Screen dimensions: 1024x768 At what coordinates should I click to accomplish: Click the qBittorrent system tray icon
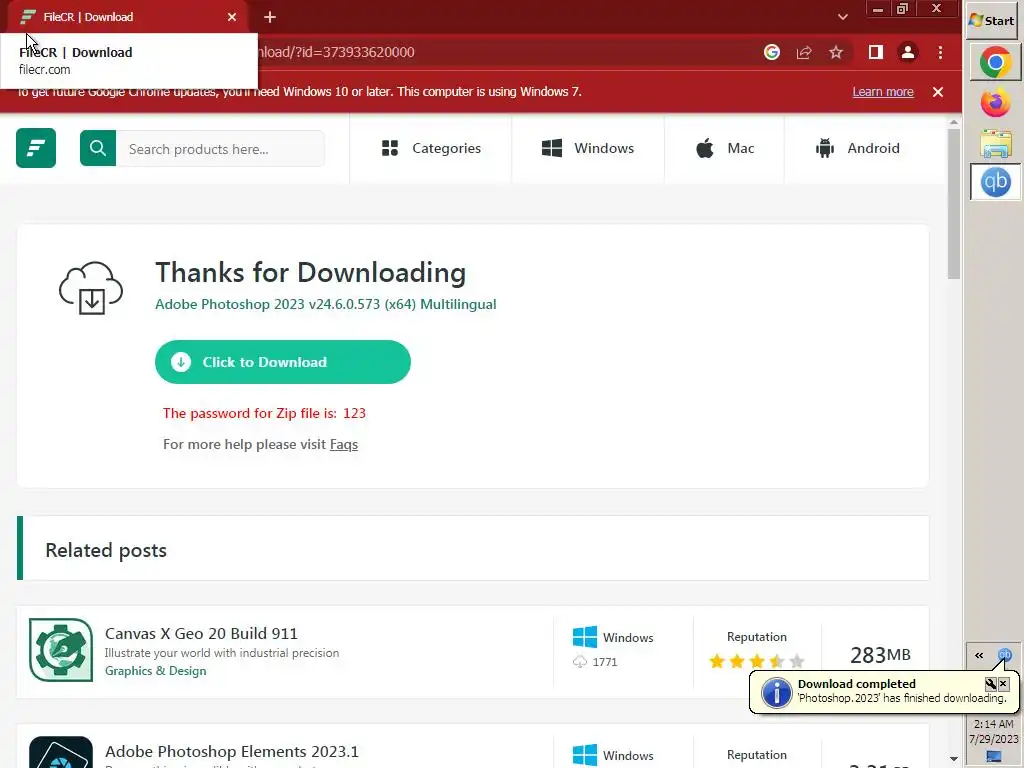[1004, 654]
